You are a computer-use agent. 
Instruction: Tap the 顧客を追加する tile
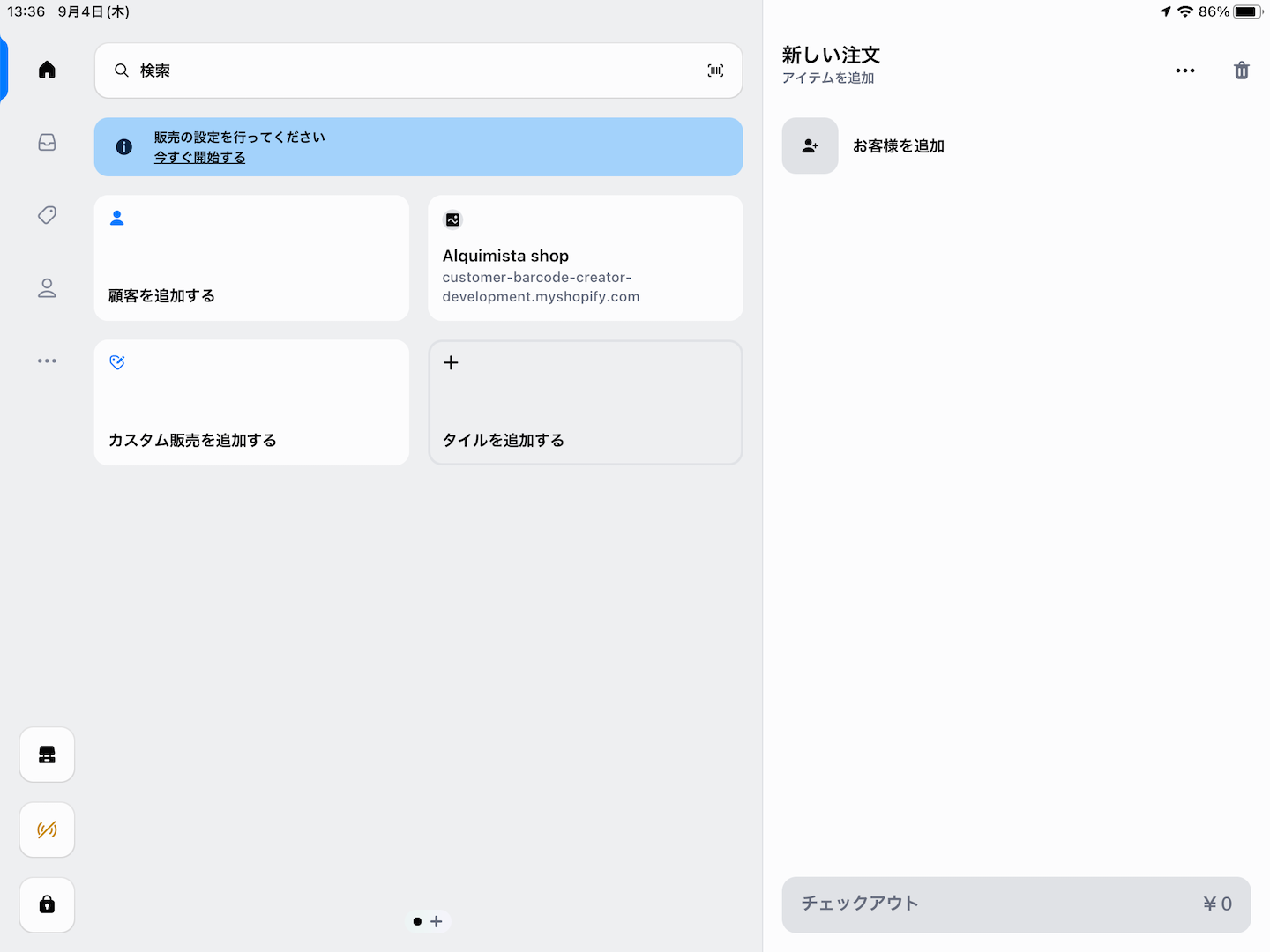click(251, 258)
